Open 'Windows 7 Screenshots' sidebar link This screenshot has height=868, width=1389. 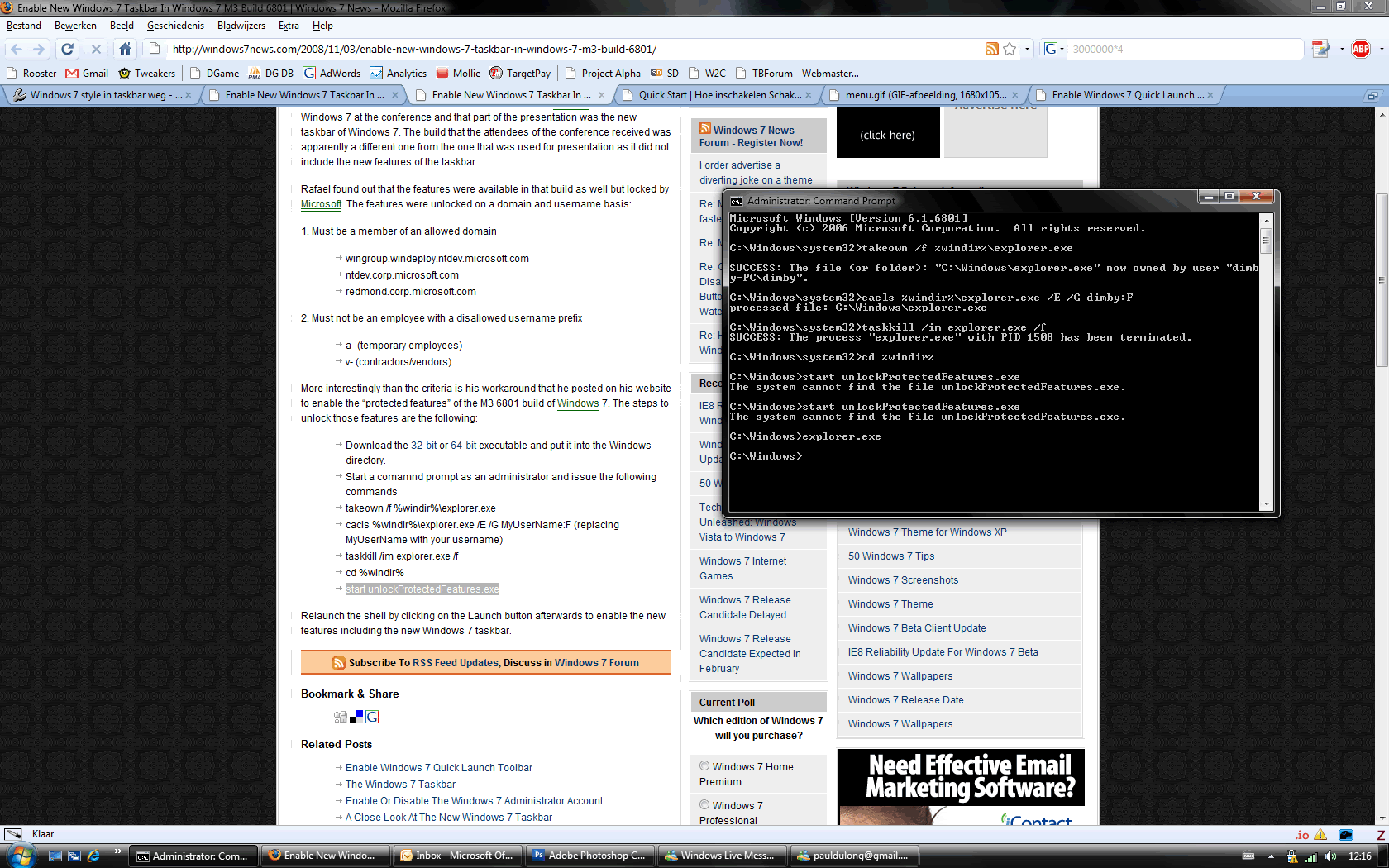pyautogui.click(x=903, y=580)
